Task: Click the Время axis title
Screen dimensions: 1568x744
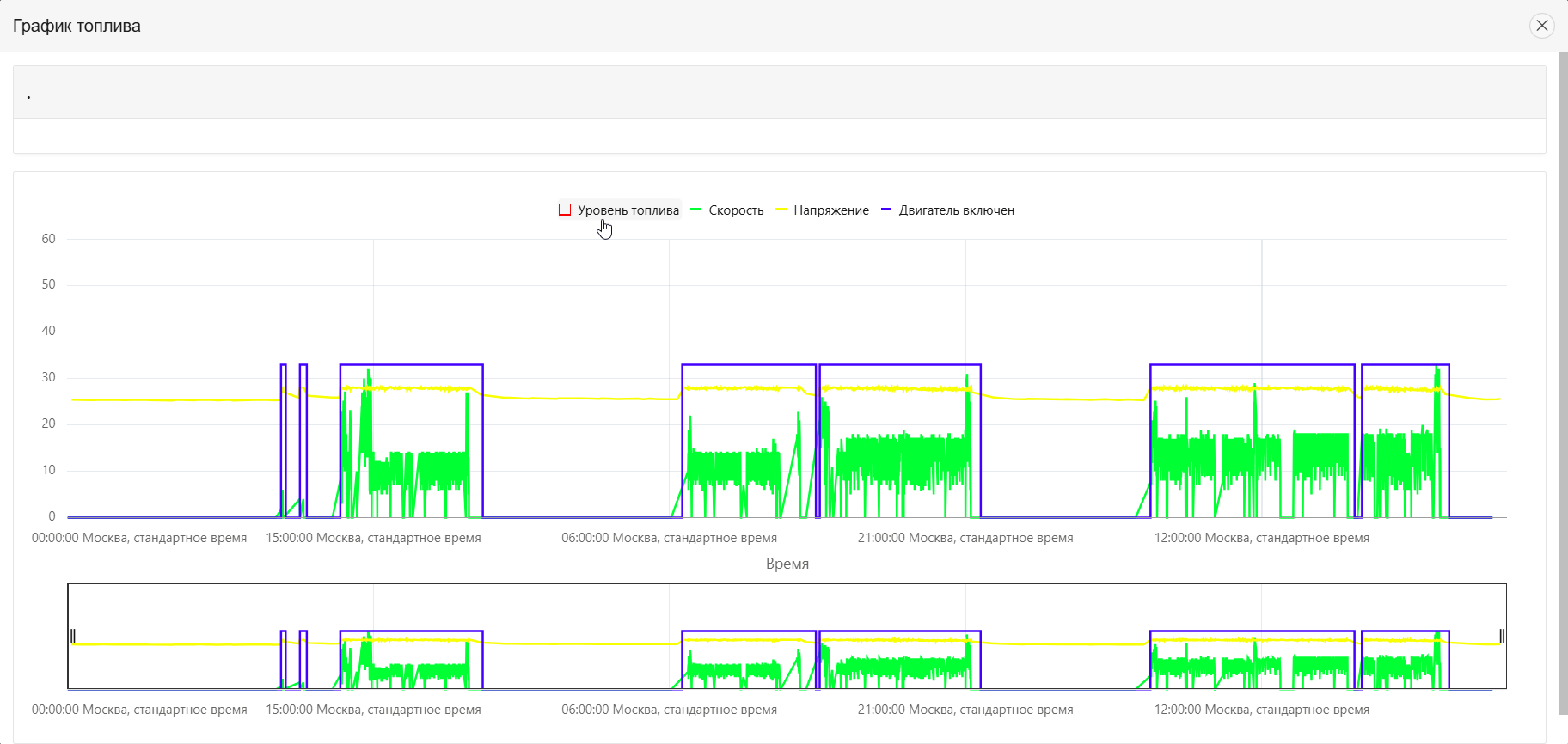Action: [787, 564]
